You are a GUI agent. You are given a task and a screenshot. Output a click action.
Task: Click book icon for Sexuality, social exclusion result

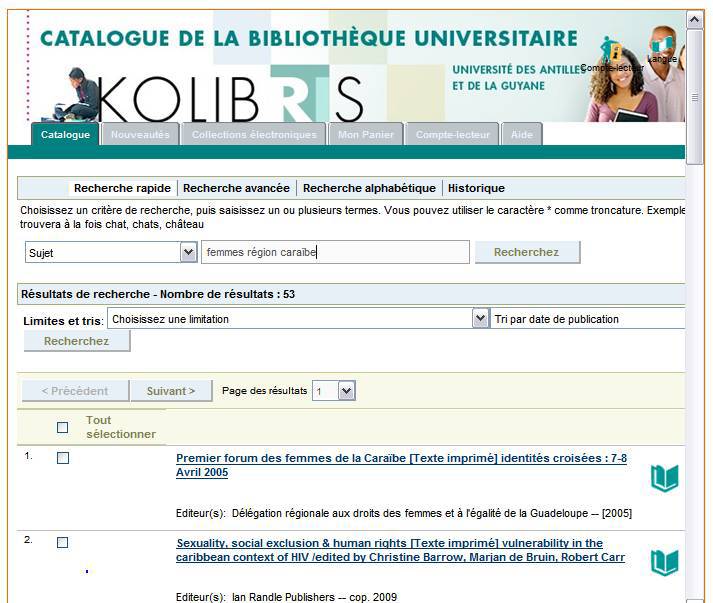click(664, 563)
